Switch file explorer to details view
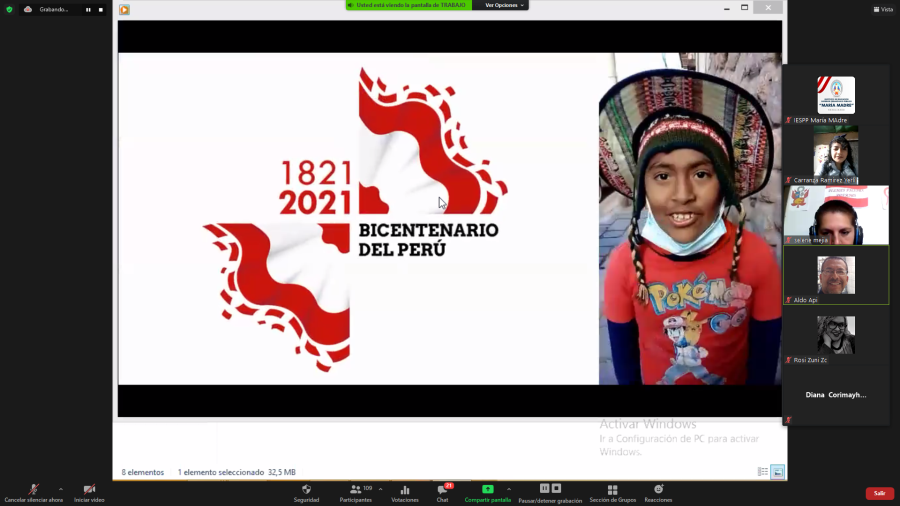900x506 pixels. coord(763,472)
